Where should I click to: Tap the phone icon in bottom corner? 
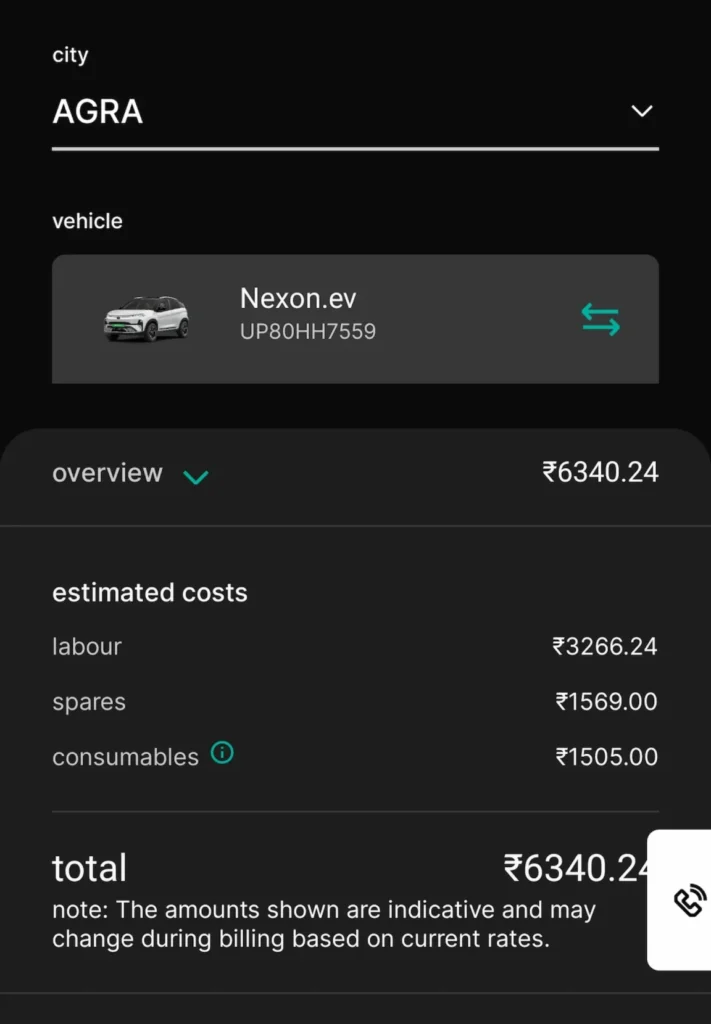(688, 899)
